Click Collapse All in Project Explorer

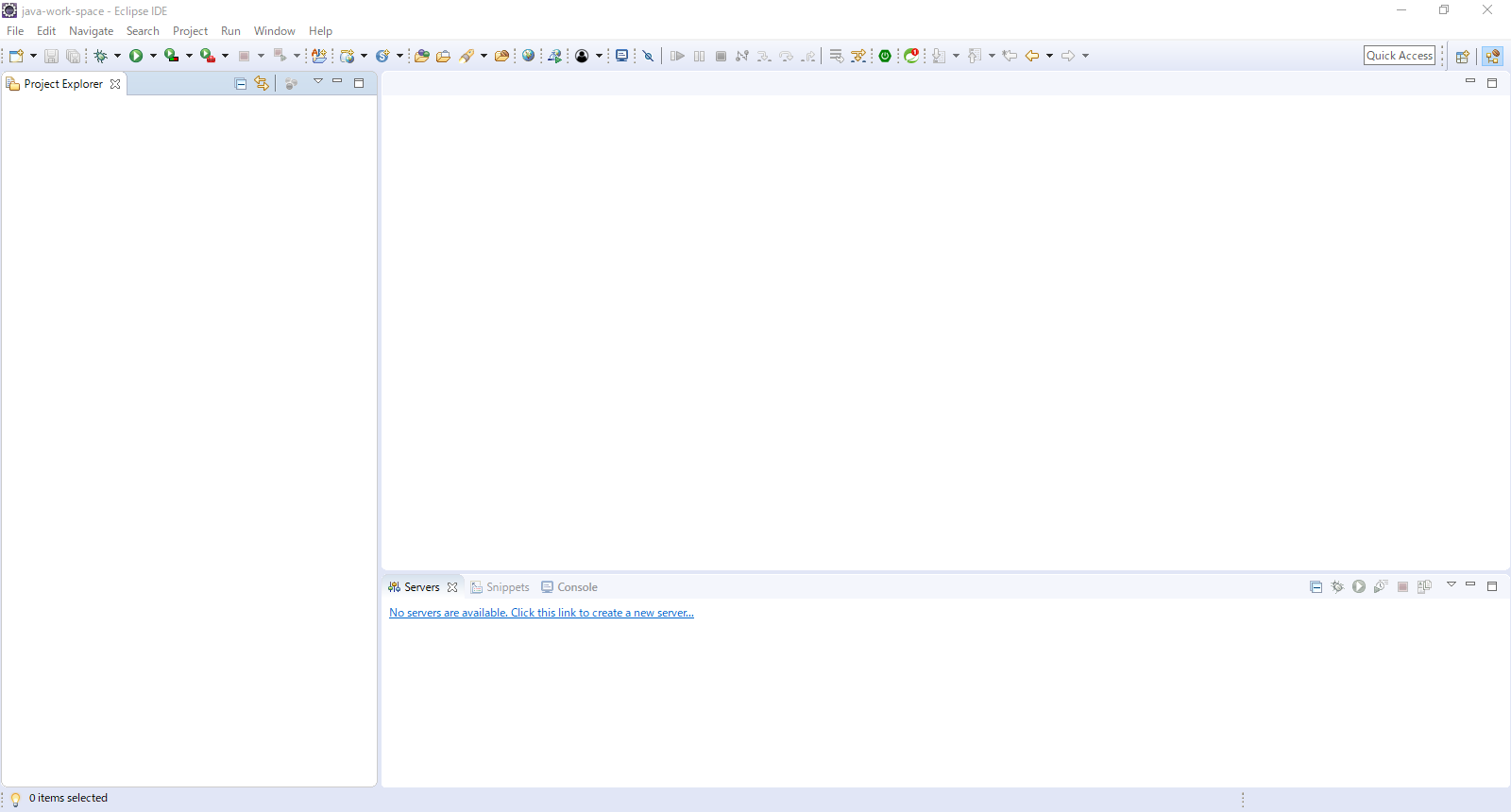[241, 84]
